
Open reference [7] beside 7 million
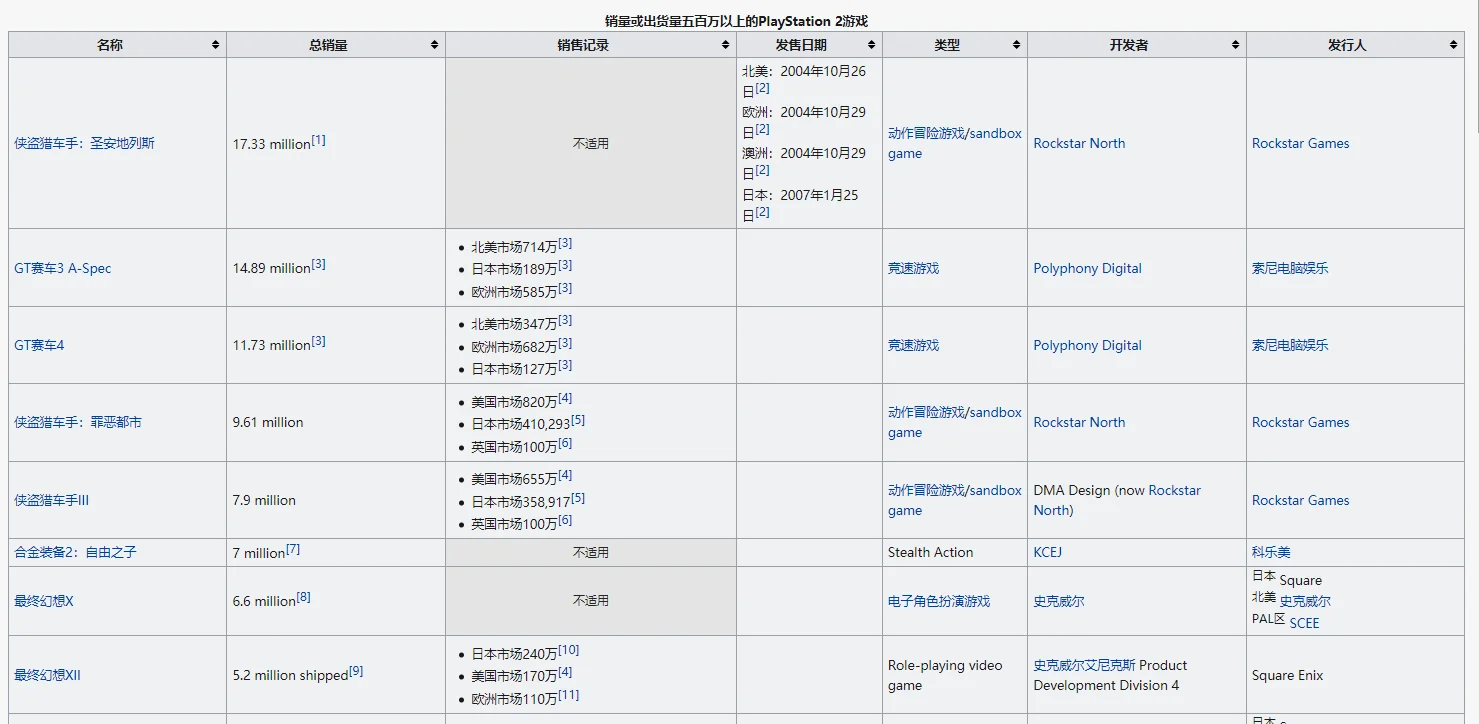(x=293, y=549)
